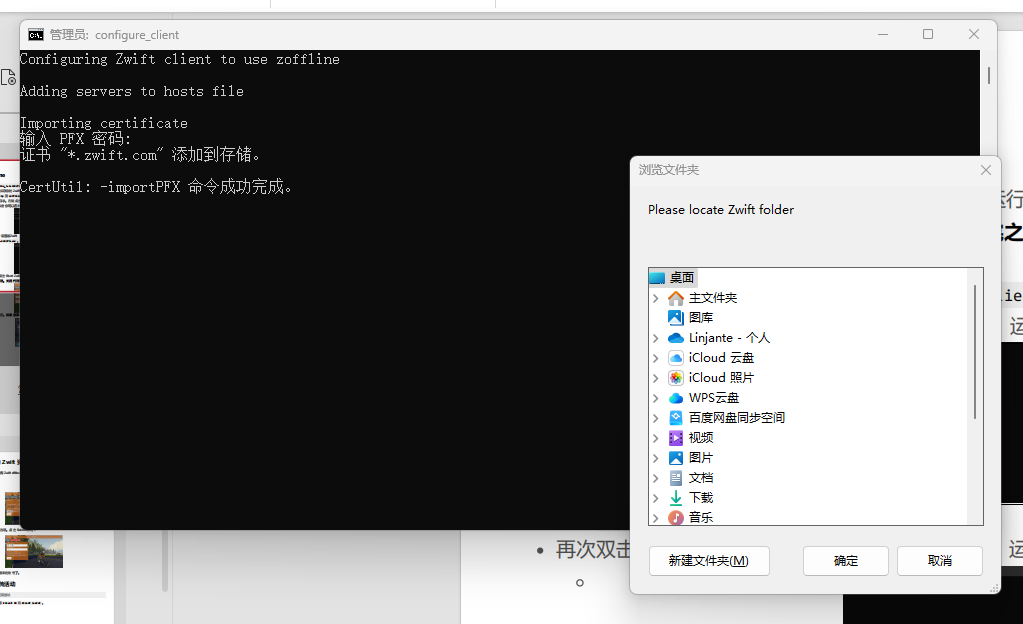
Task: Click the colorful iCloud 照片 icon
Action: pos(676,378)
